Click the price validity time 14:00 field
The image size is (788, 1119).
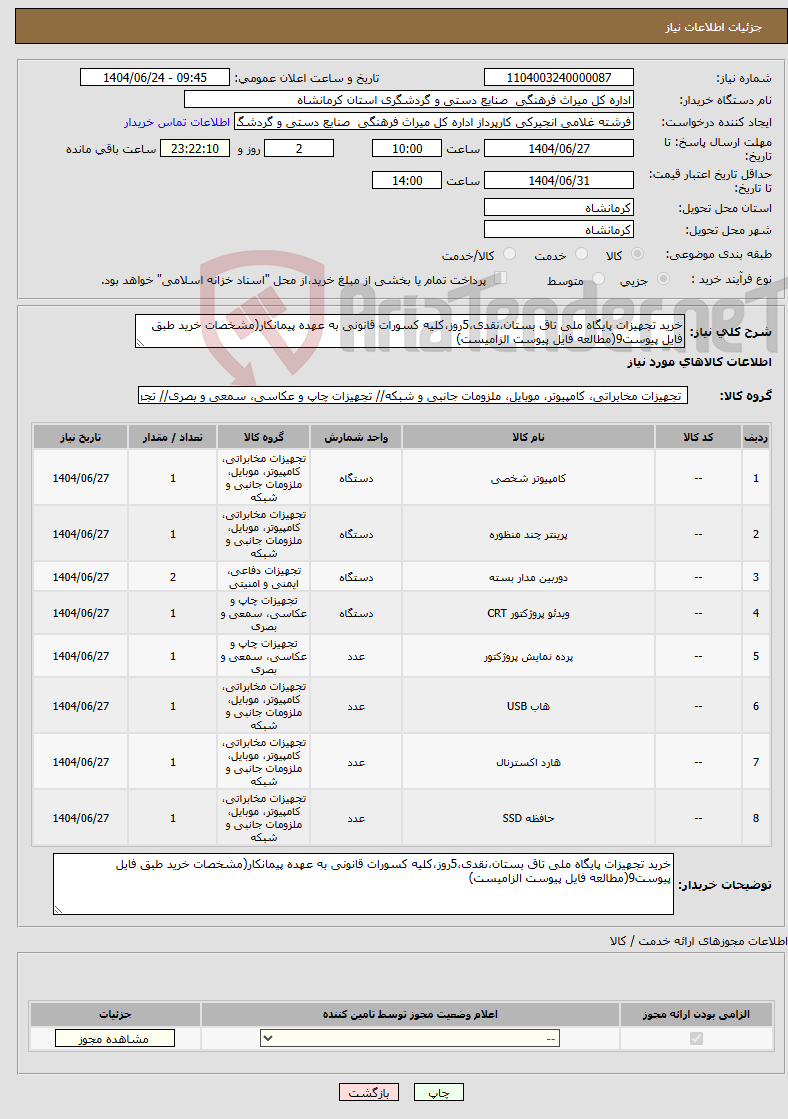407,181
